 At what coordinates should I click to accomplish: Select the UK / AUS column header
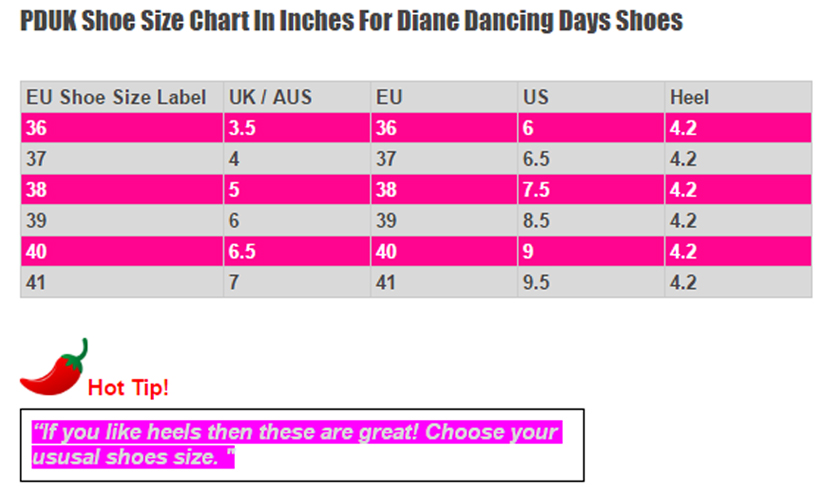(x=297, y=97)
